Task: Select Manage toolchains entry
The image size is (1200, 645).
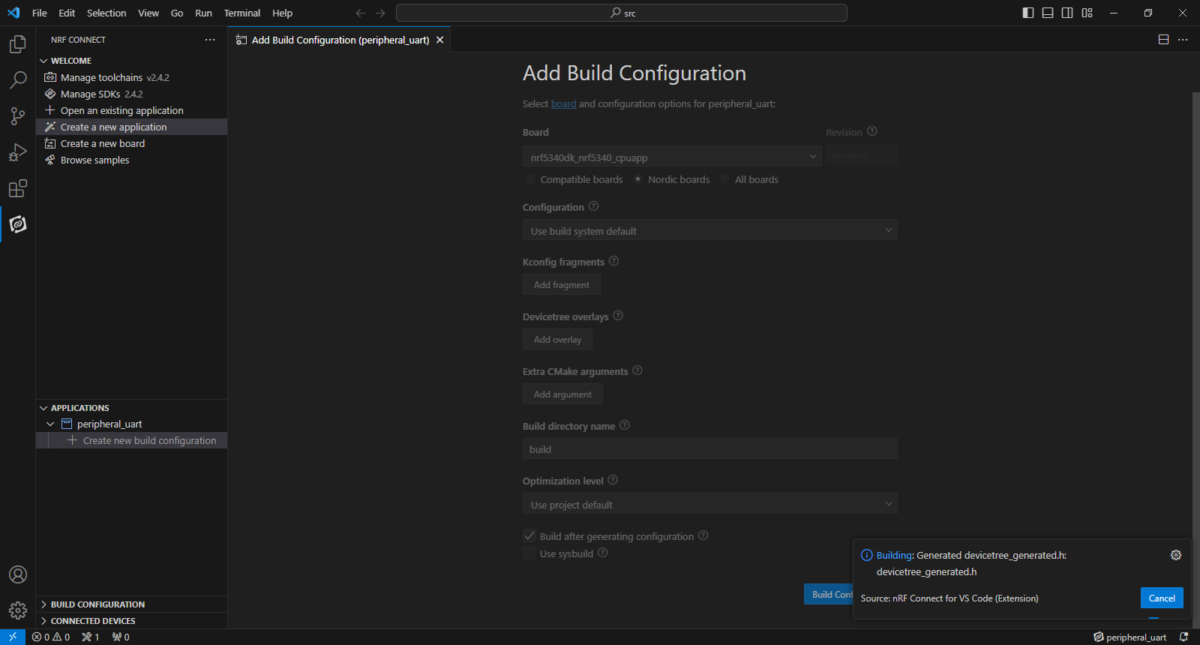Action: tap(131, 77)
